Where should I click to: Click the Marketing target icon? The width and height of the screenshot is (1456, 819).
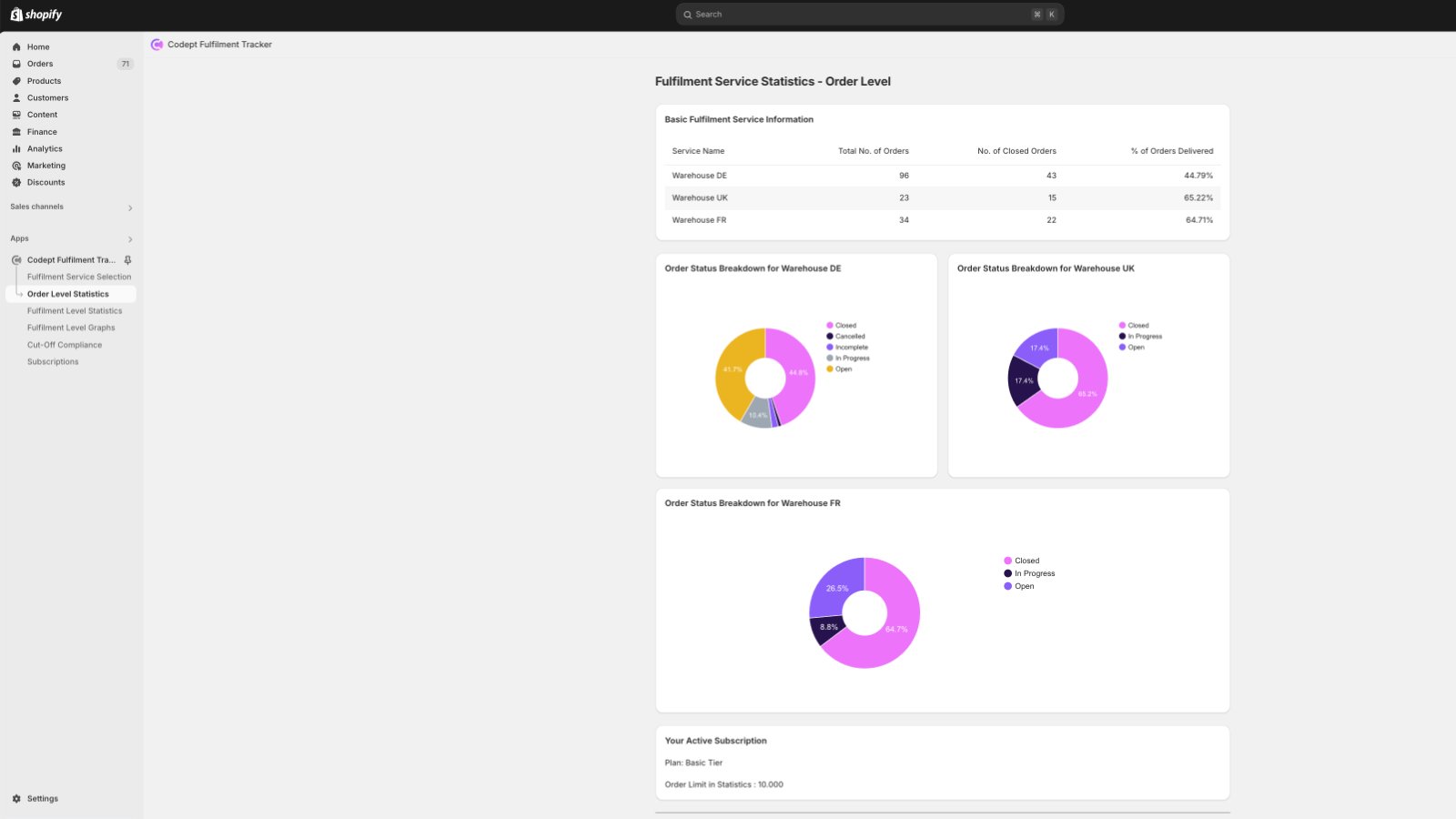coord(16,166)
